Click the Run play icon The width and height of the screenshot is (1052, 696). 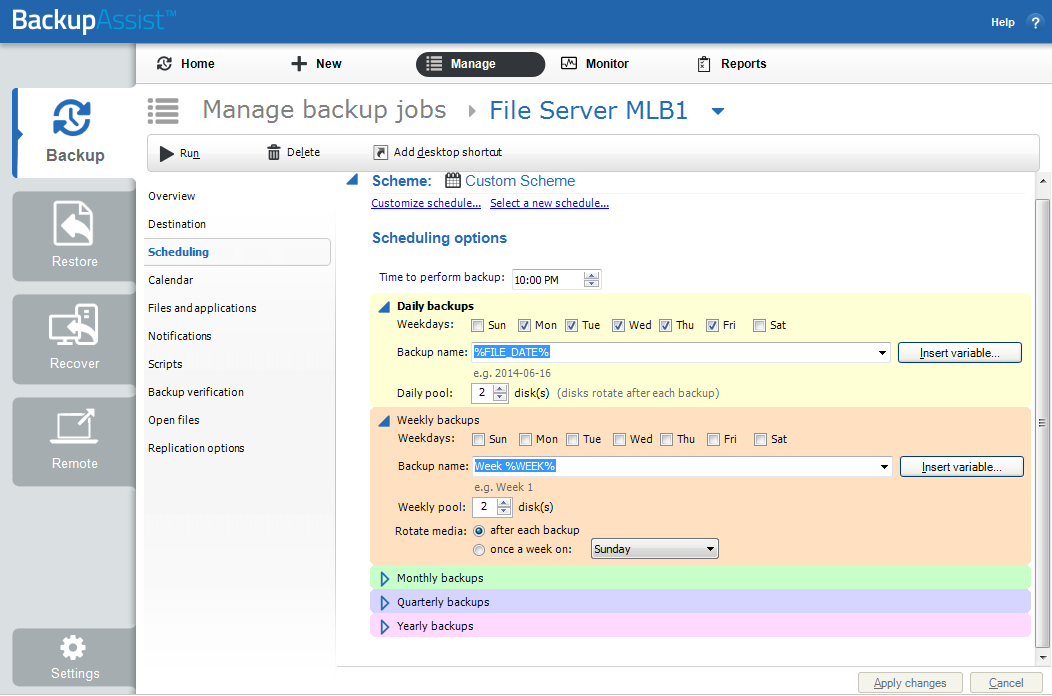click(x=166, y=154)
